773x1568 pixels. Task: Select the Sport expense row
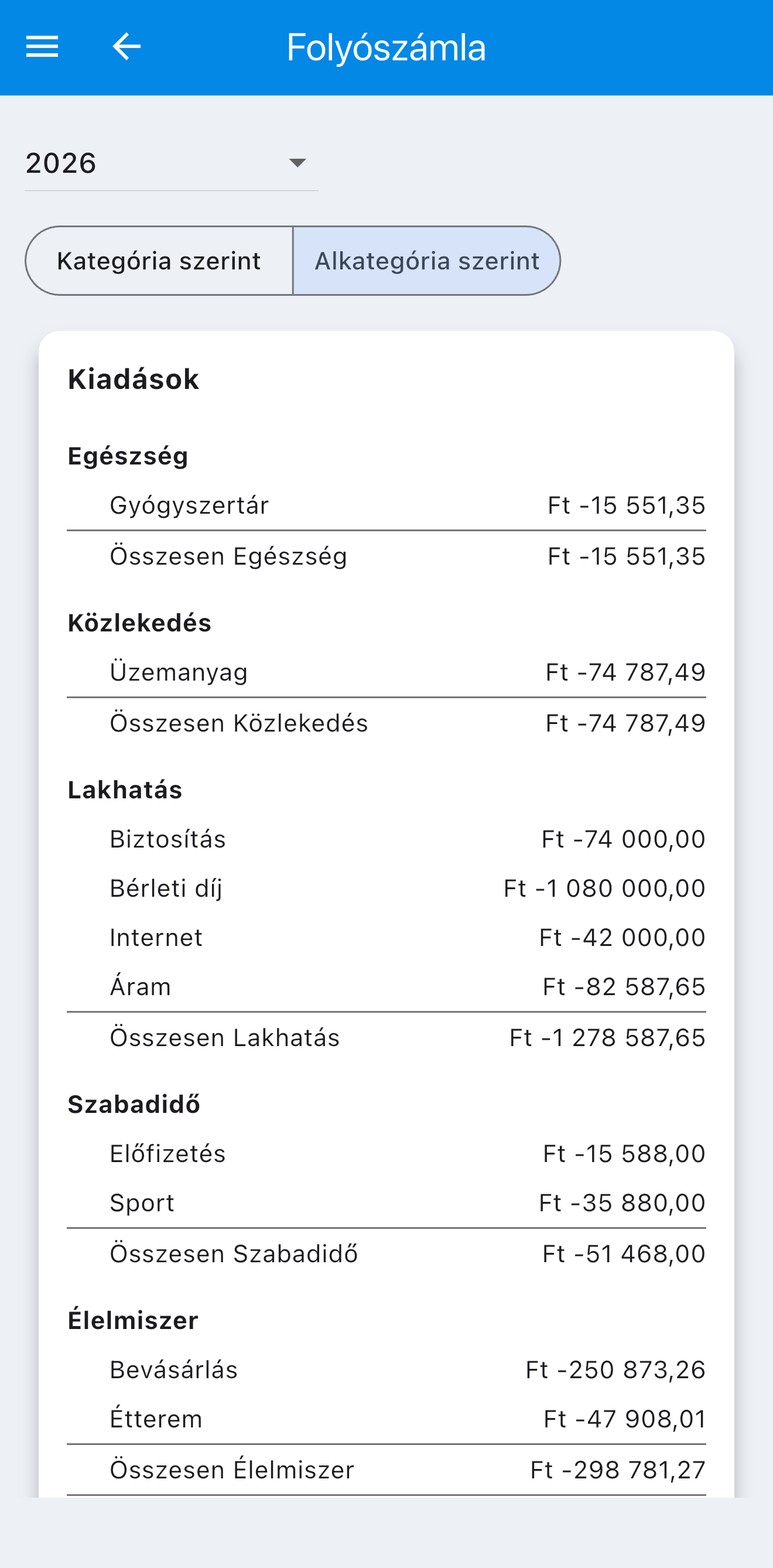pyautogui.click(x=386, y=1203)
